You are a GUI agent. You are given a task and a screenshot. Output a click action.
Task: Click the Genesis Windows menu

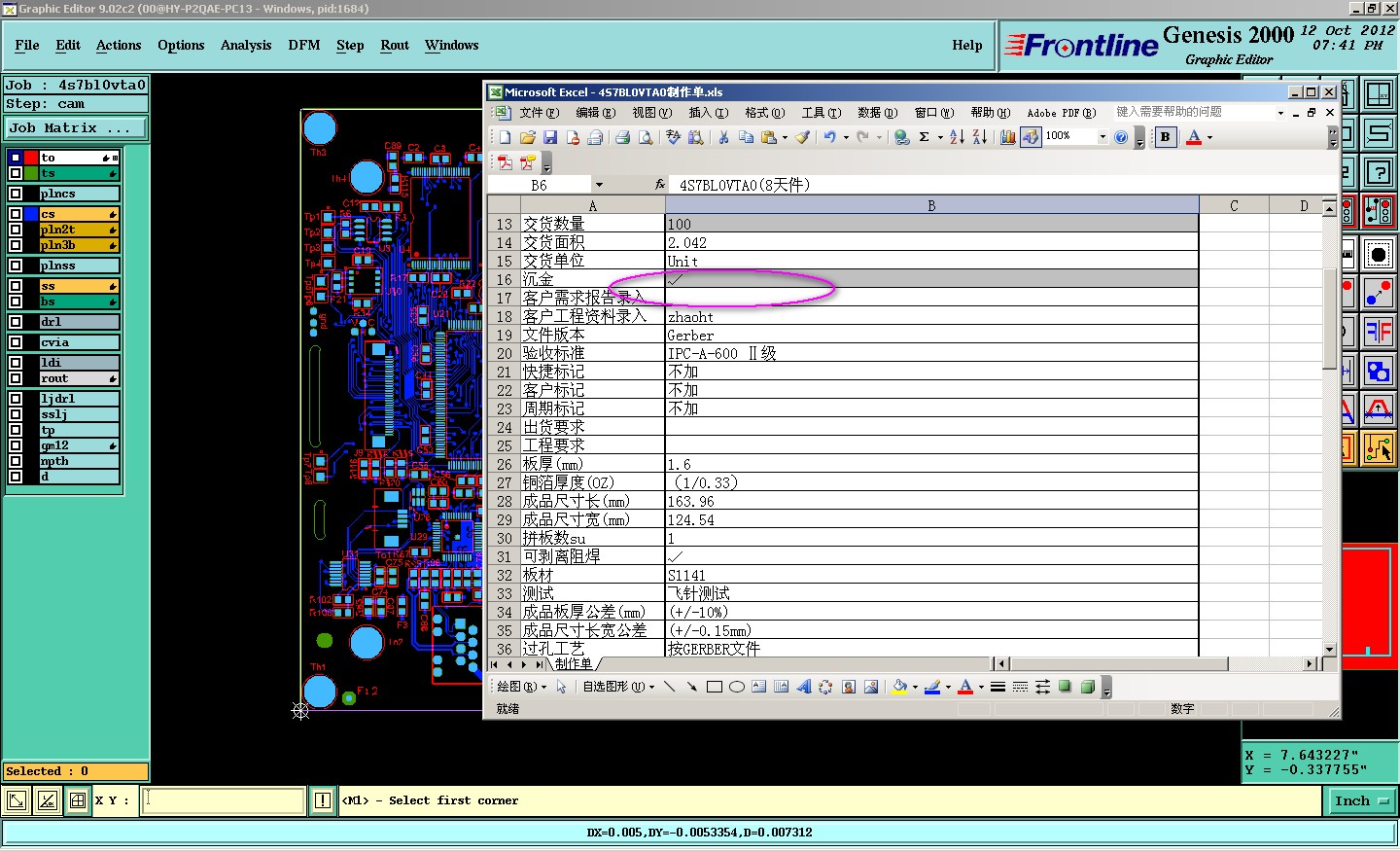451,46
